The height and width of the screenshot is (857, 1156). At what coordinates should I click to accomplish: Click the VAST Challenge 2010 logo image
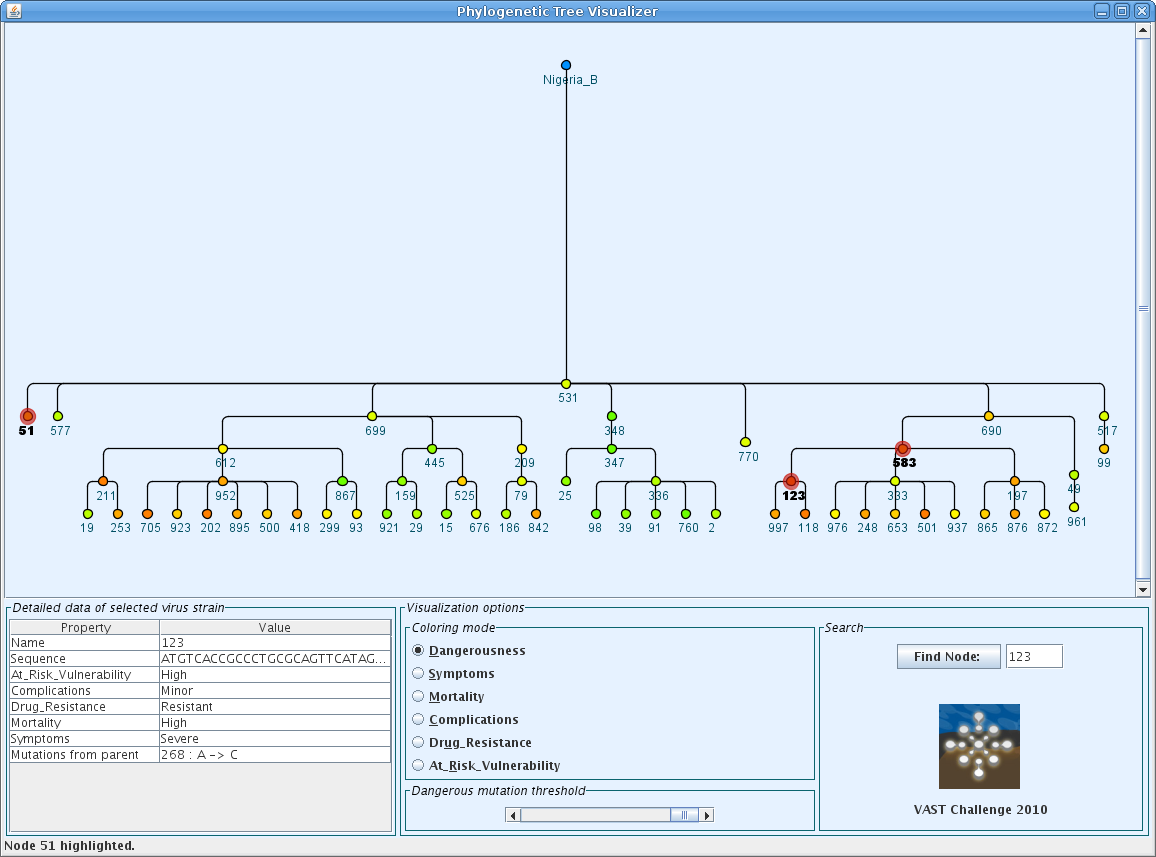pyautogui.click(x=979, y=746)
